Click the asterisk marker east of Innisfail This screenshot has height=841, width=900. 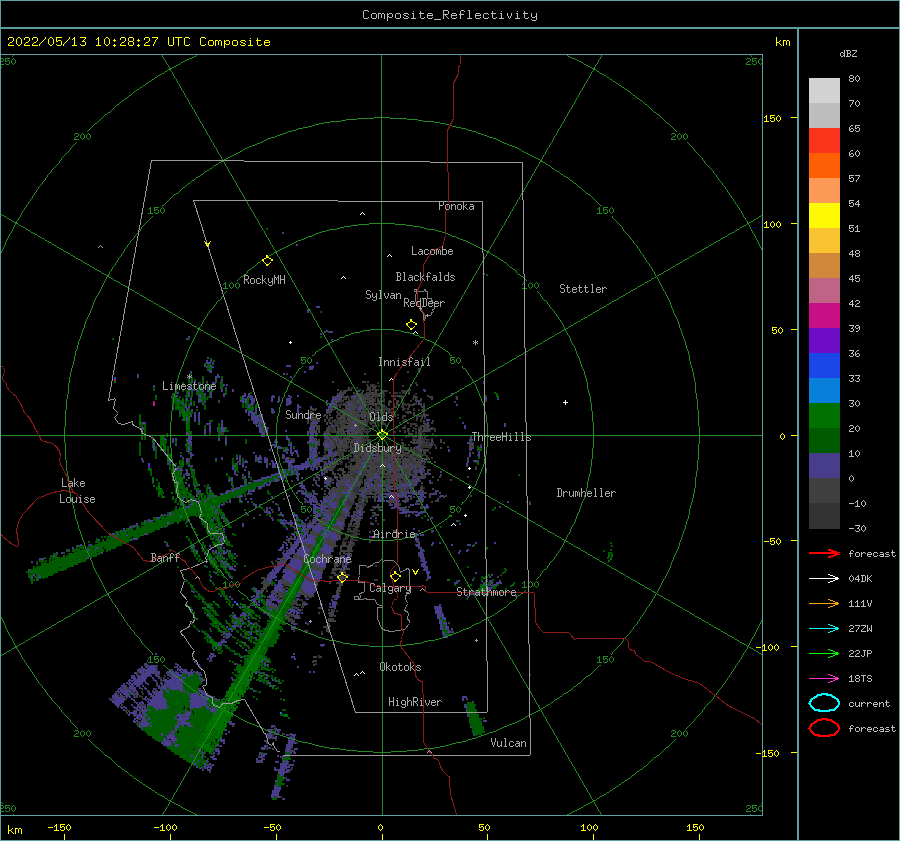coord(475,343)
